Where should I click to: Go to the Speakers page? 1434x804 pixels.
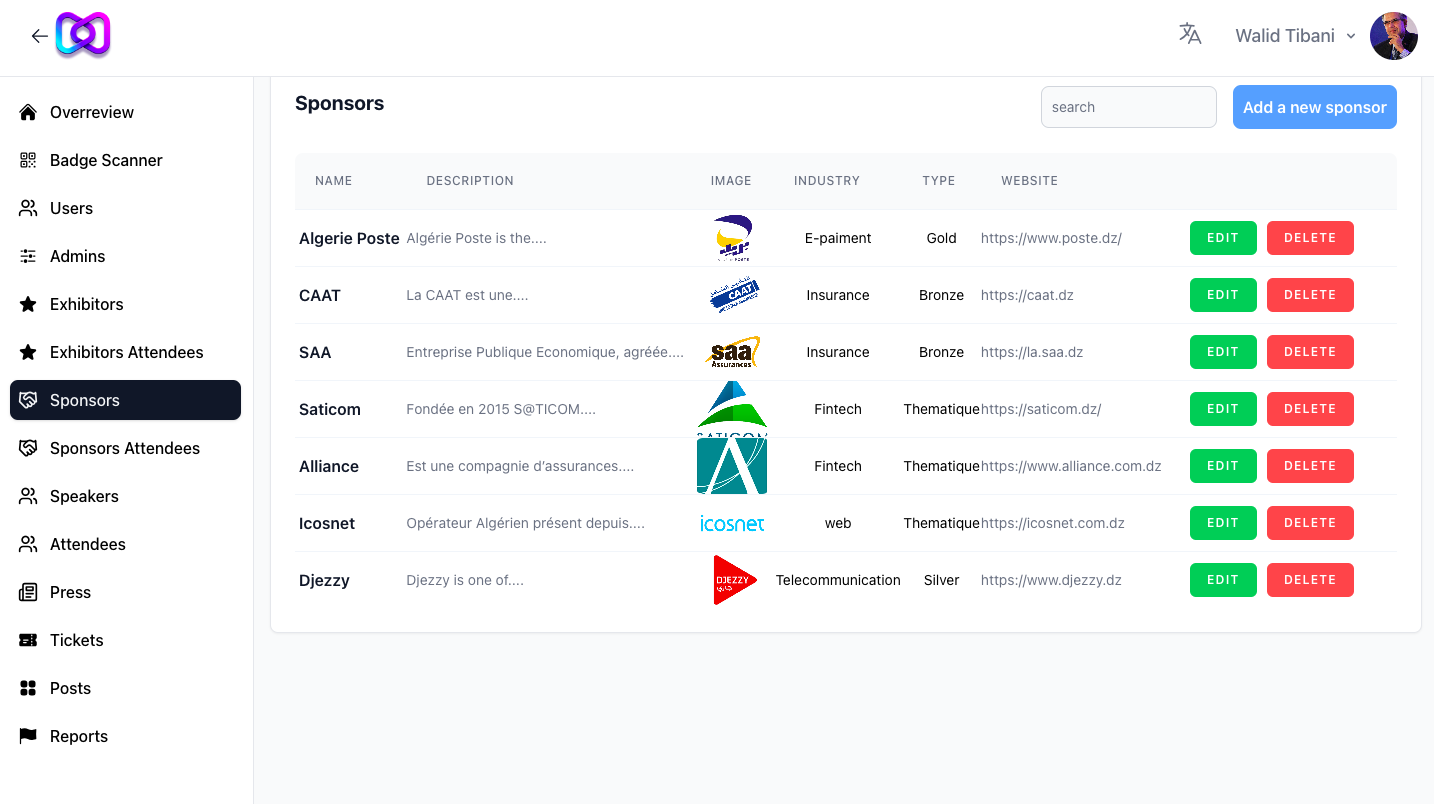click(84, 496)
